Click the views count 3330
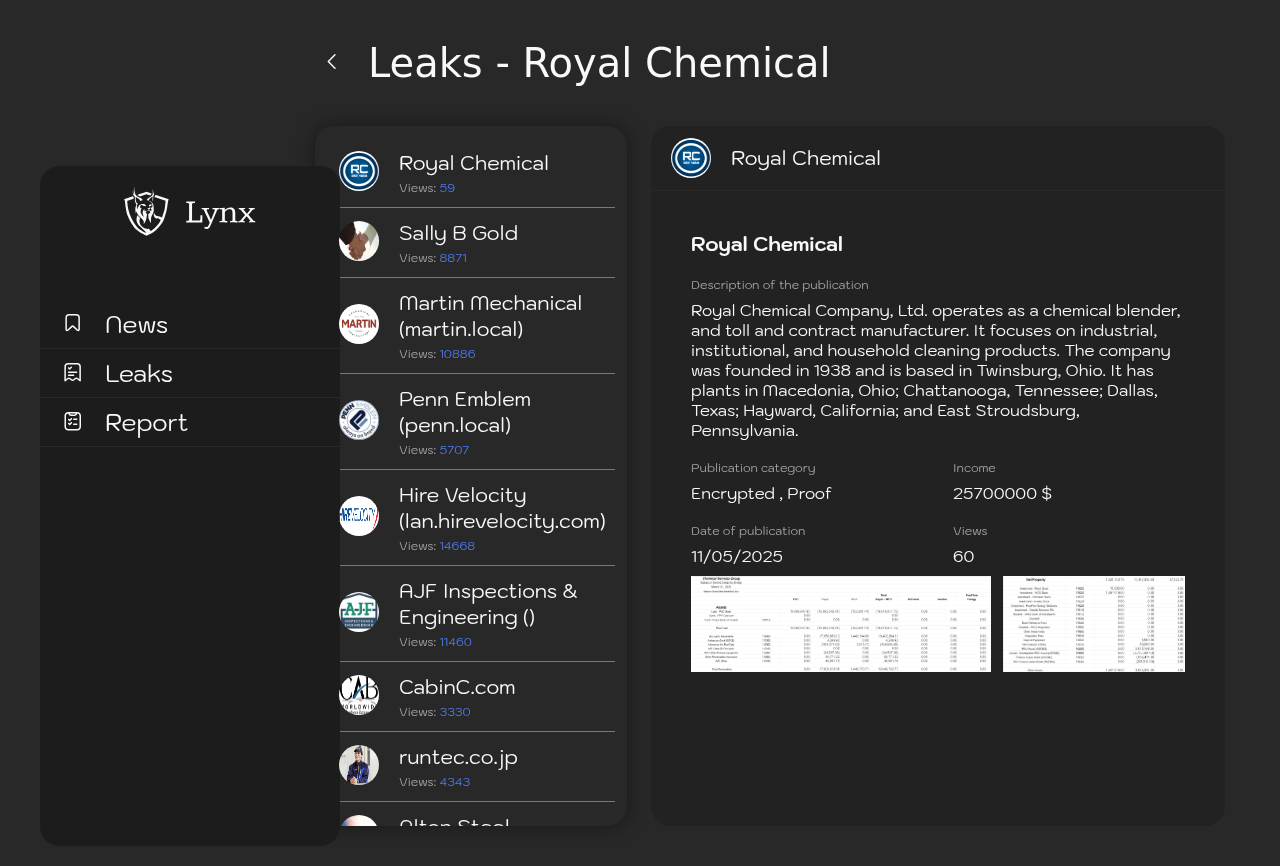Image resolution: width=1280 pixels, height=866 pixels. pyautogui.click(x=455, y=712)
